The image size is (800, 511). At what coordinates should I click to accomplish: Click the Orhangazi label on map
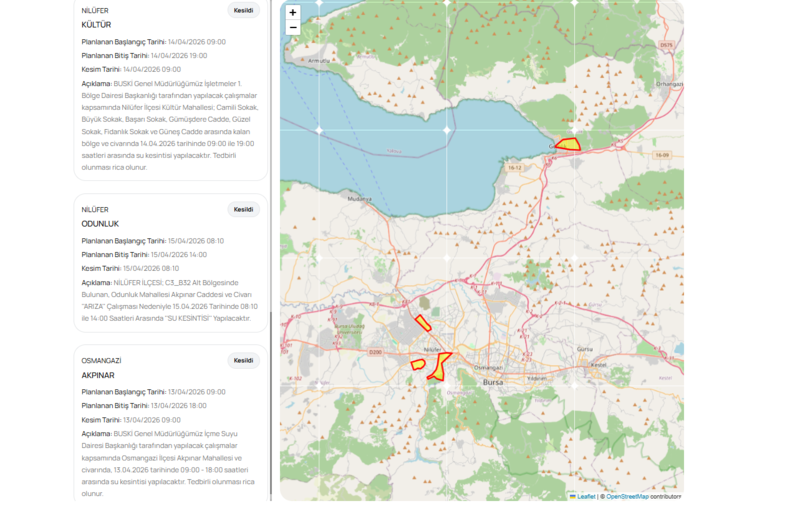(x=669, y=84)
